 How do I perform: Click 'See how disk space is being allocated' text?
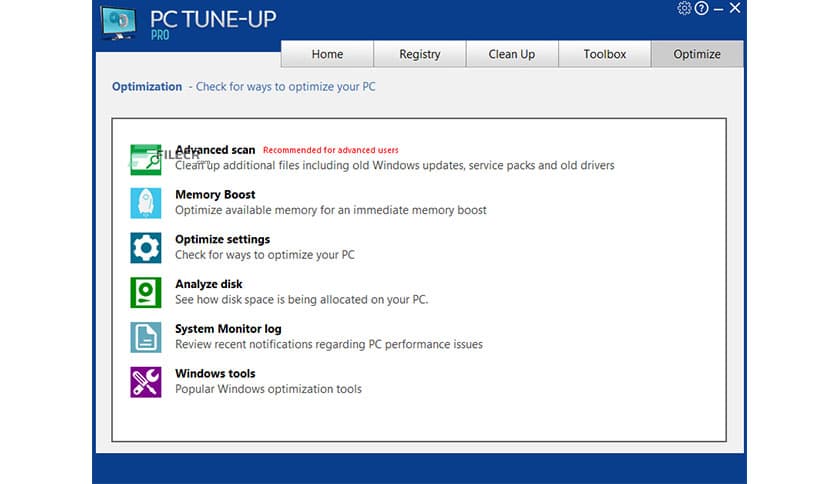click(x=302, y=300)
